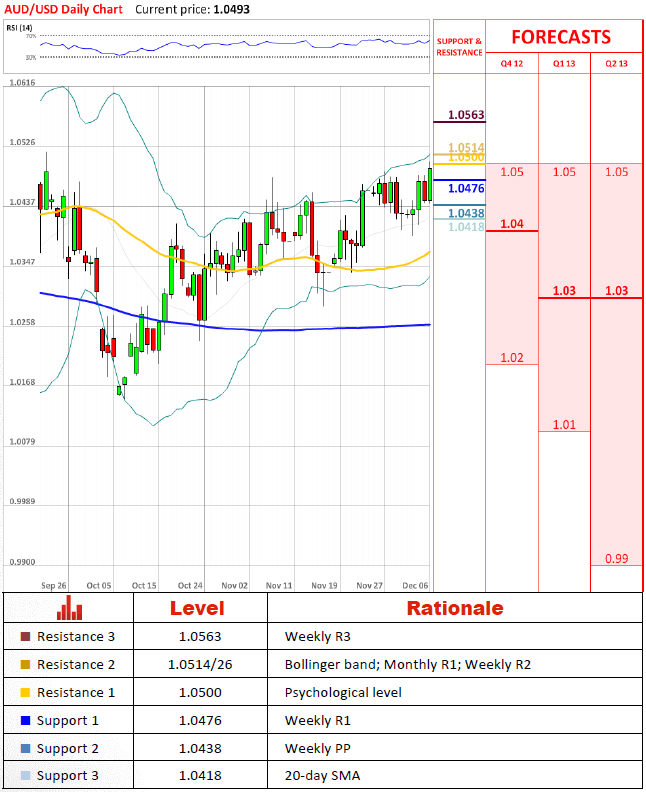Open the Q4 12 forecast column header
646x792 pixels.
click(512, 62)
